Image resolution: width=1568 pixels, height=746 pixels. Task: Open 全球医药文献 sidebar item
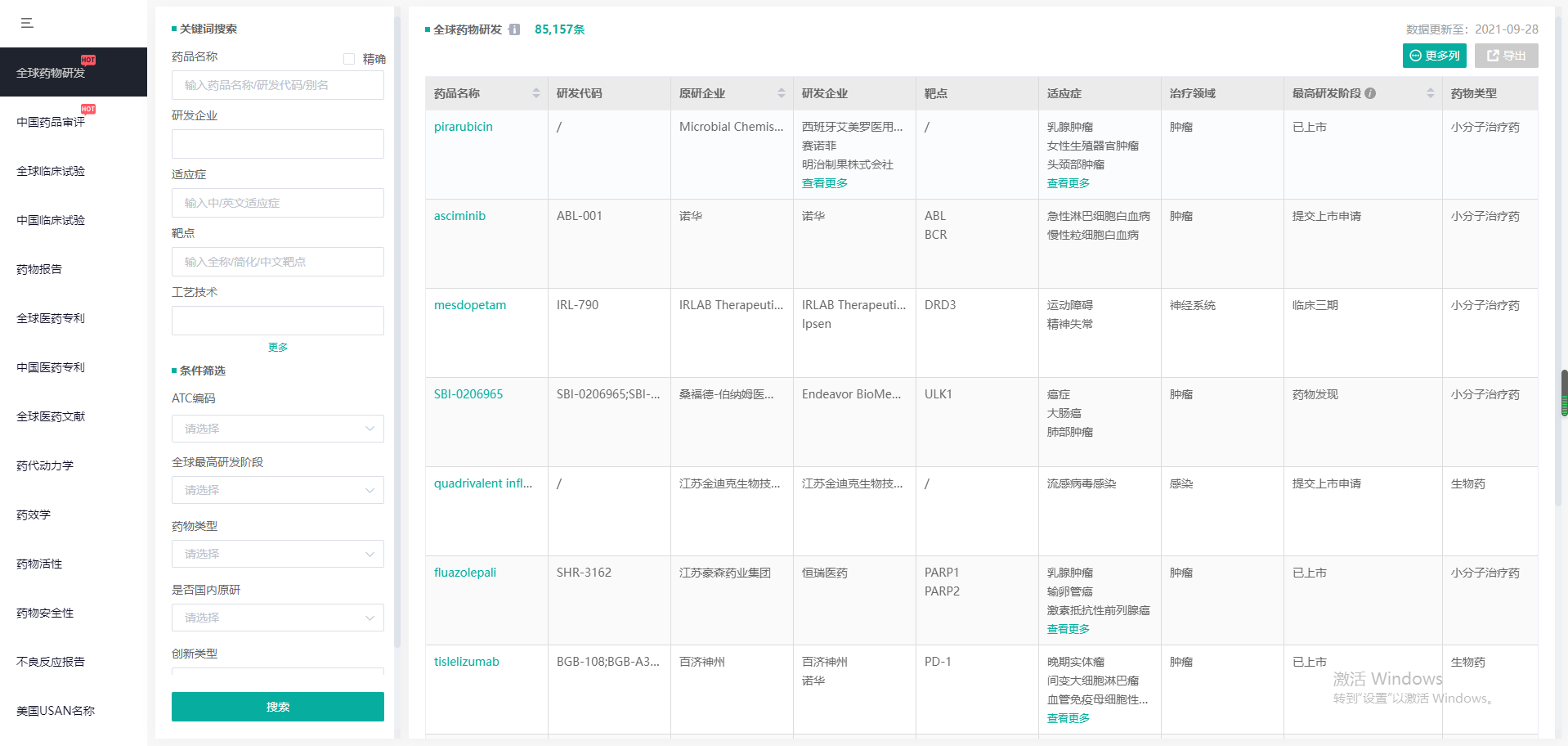click(74, 416)
